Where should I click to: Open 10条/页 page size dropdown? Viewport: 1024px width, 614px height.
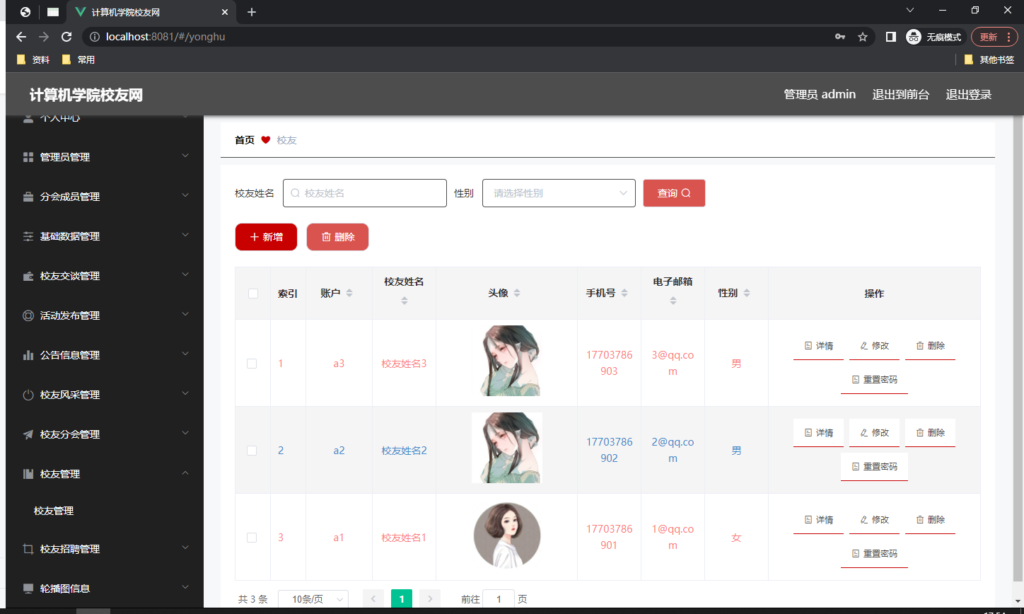click(x=313, y=599)
